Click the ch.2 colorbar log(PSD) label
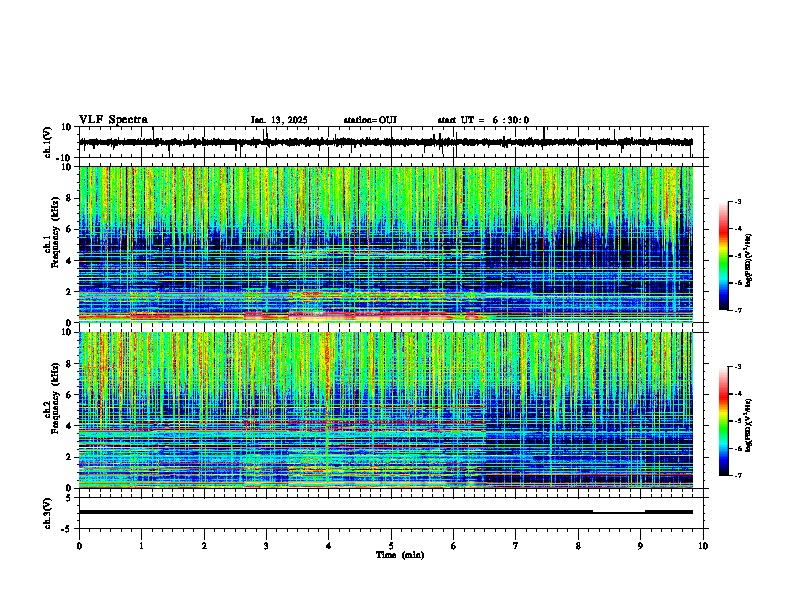The image size is (792, 612). click(749, 425)
